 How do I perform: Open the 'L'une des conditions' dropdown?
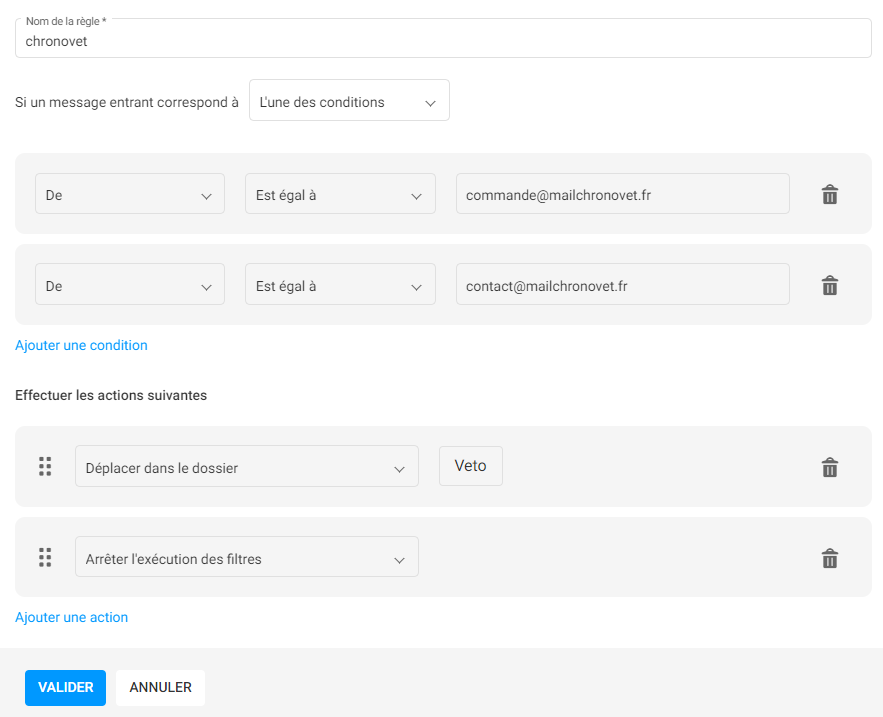[x=349, y=100]
